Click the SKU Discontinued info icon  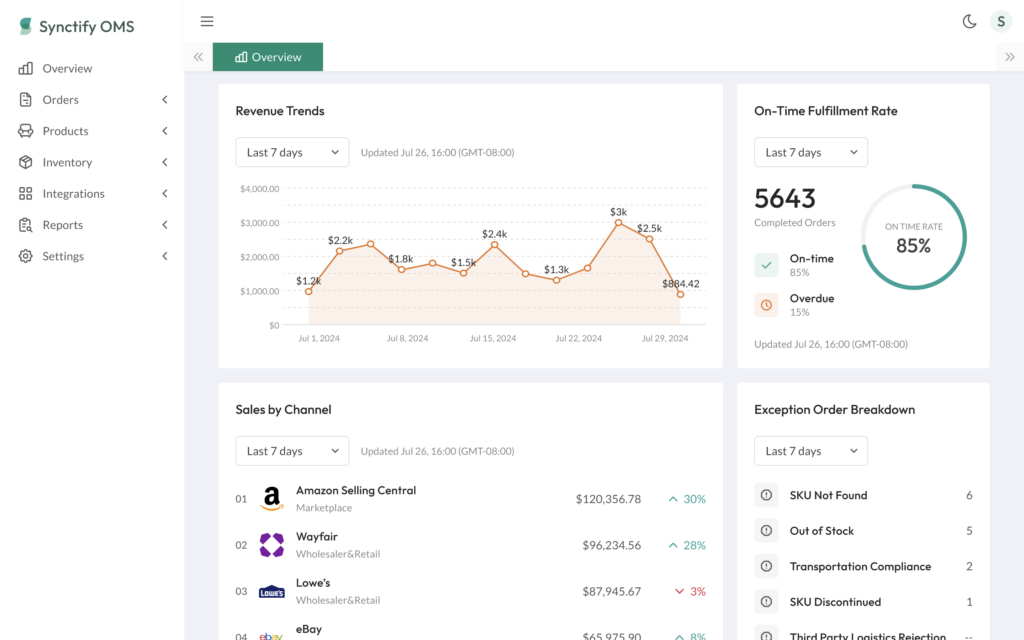click(x=766, y=601)
